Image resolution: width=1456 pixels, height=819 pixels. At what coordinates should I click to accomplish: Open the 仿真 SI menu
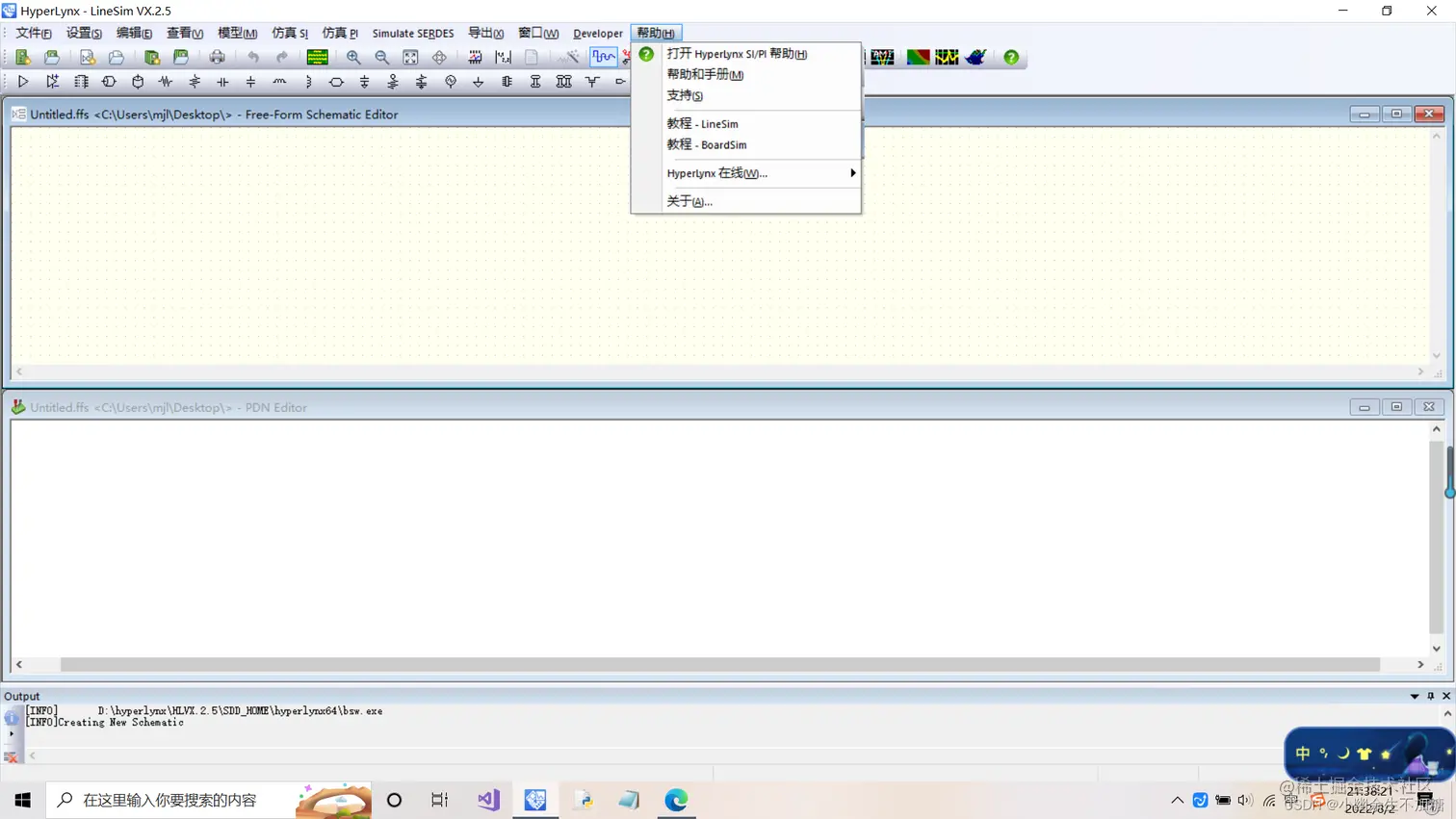click(290, 33)
